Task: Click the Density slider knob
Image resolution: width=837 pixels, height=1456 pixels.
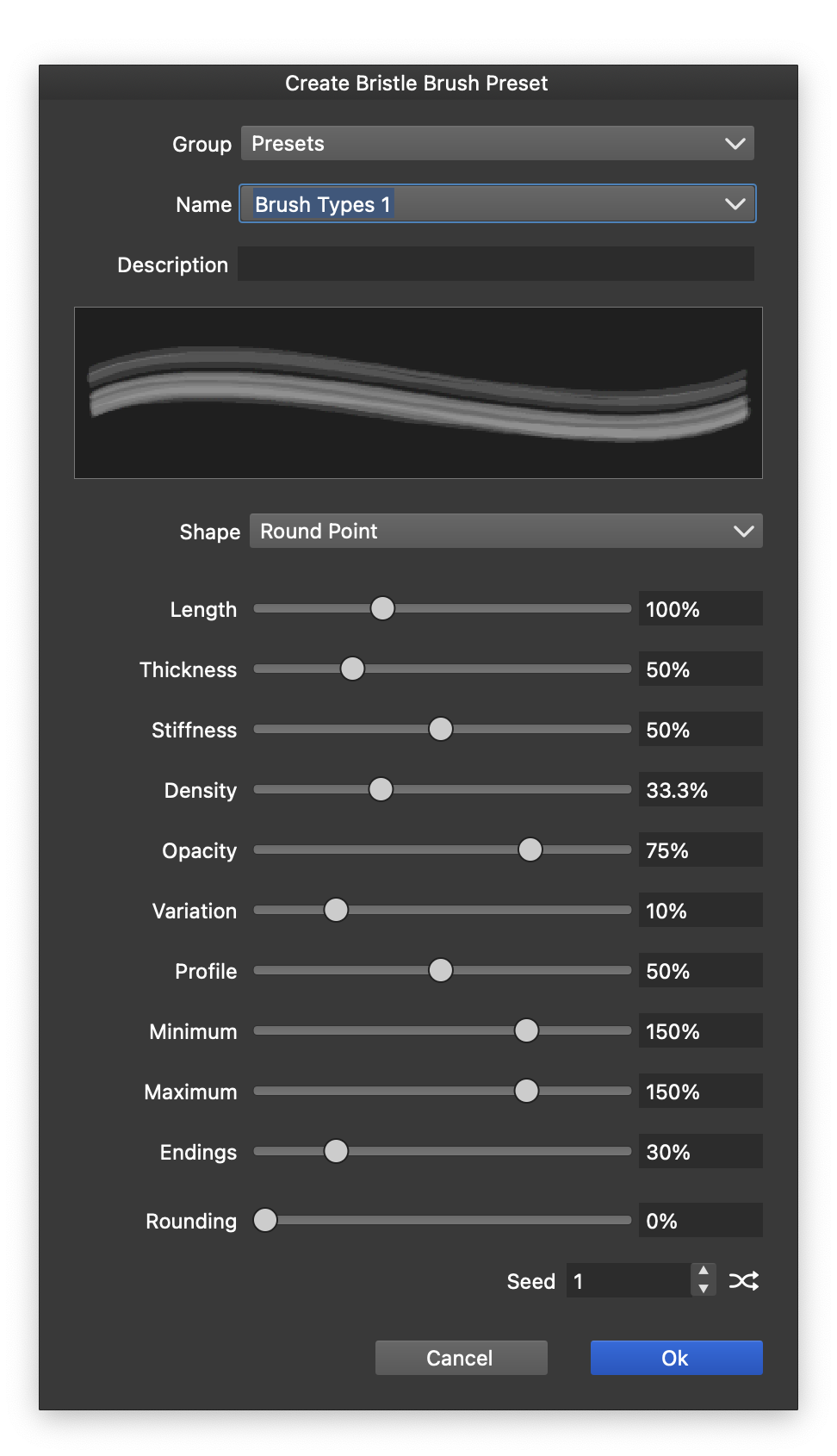Action: click(x=381, y=789)
